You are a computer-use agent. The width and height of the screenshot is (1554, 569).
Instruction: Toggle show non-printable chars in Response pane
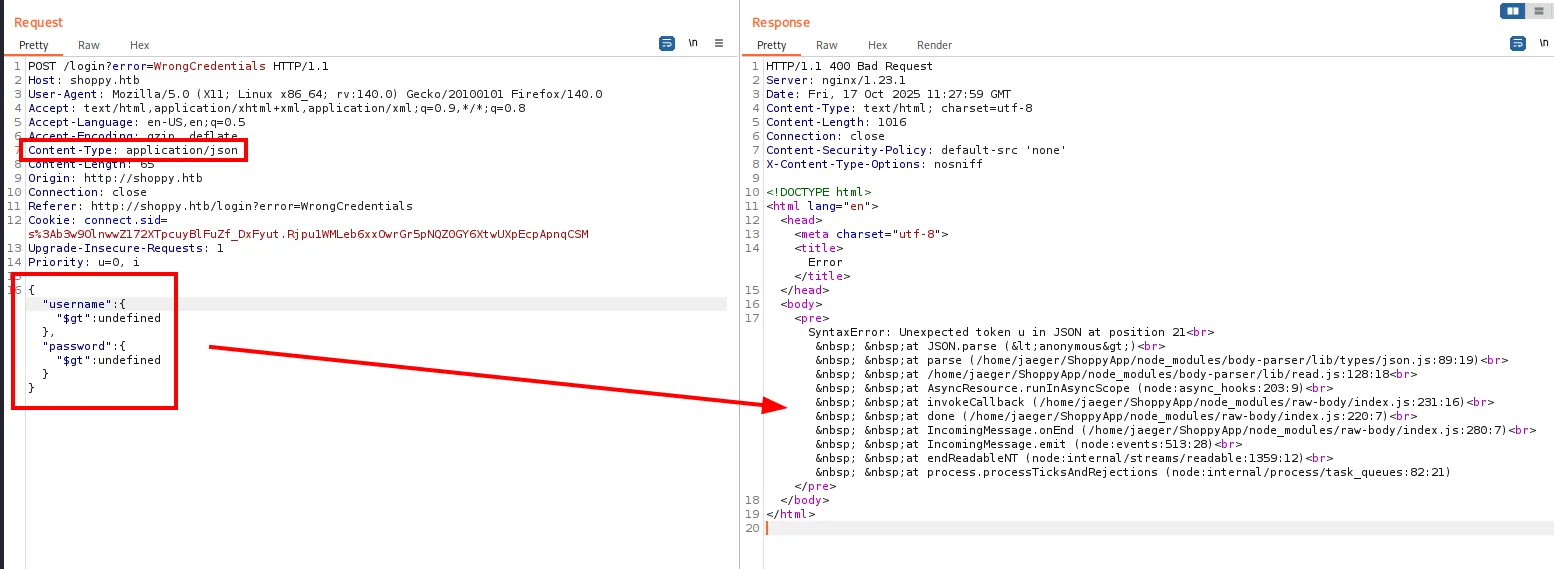pos(1543,43)
